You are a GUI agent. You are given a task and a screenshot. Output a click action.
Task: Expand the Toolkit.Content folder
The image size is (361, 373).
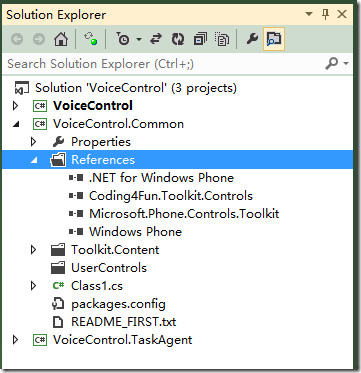coord(33,250)
